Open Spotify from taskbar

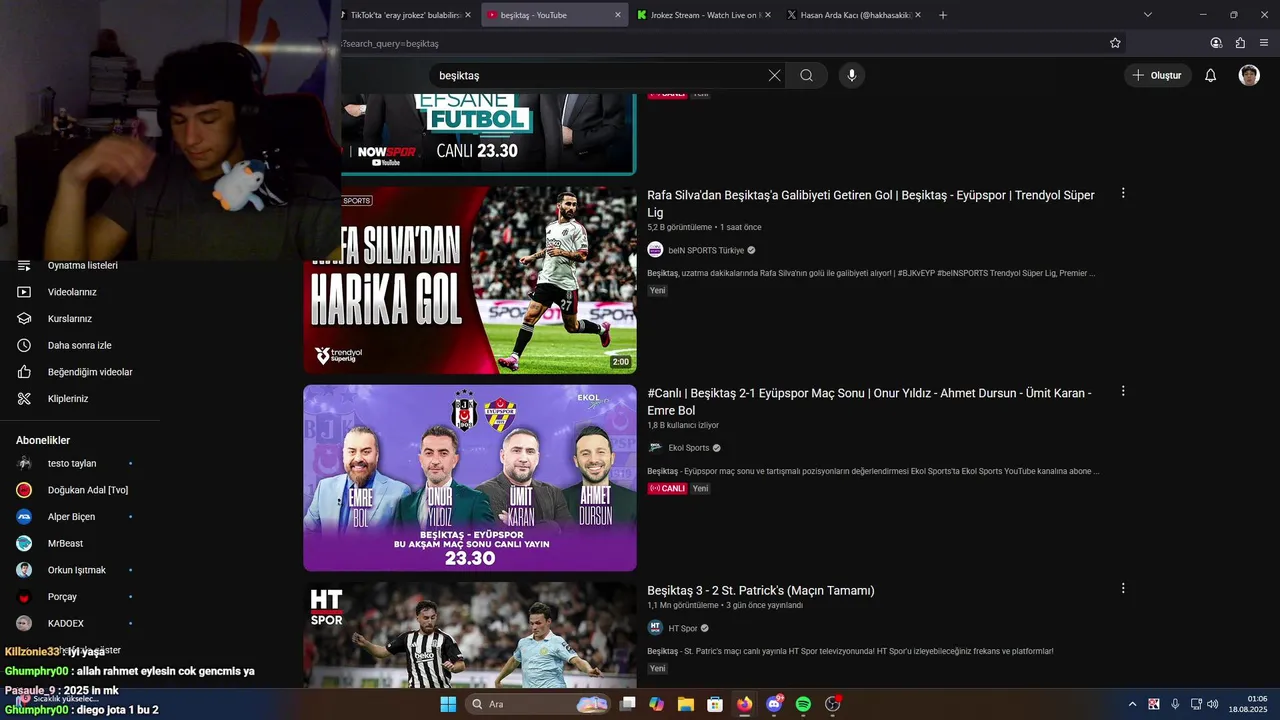coord(803,704)
